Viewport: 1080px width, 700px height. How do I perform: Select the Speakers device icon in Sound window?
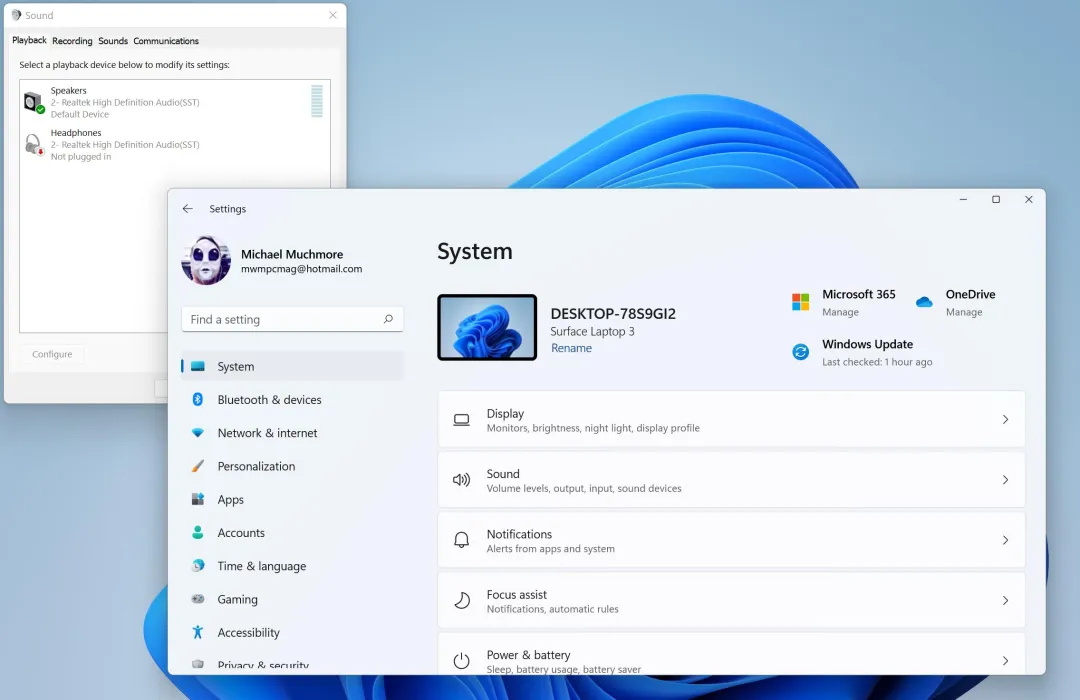[34, 103]
